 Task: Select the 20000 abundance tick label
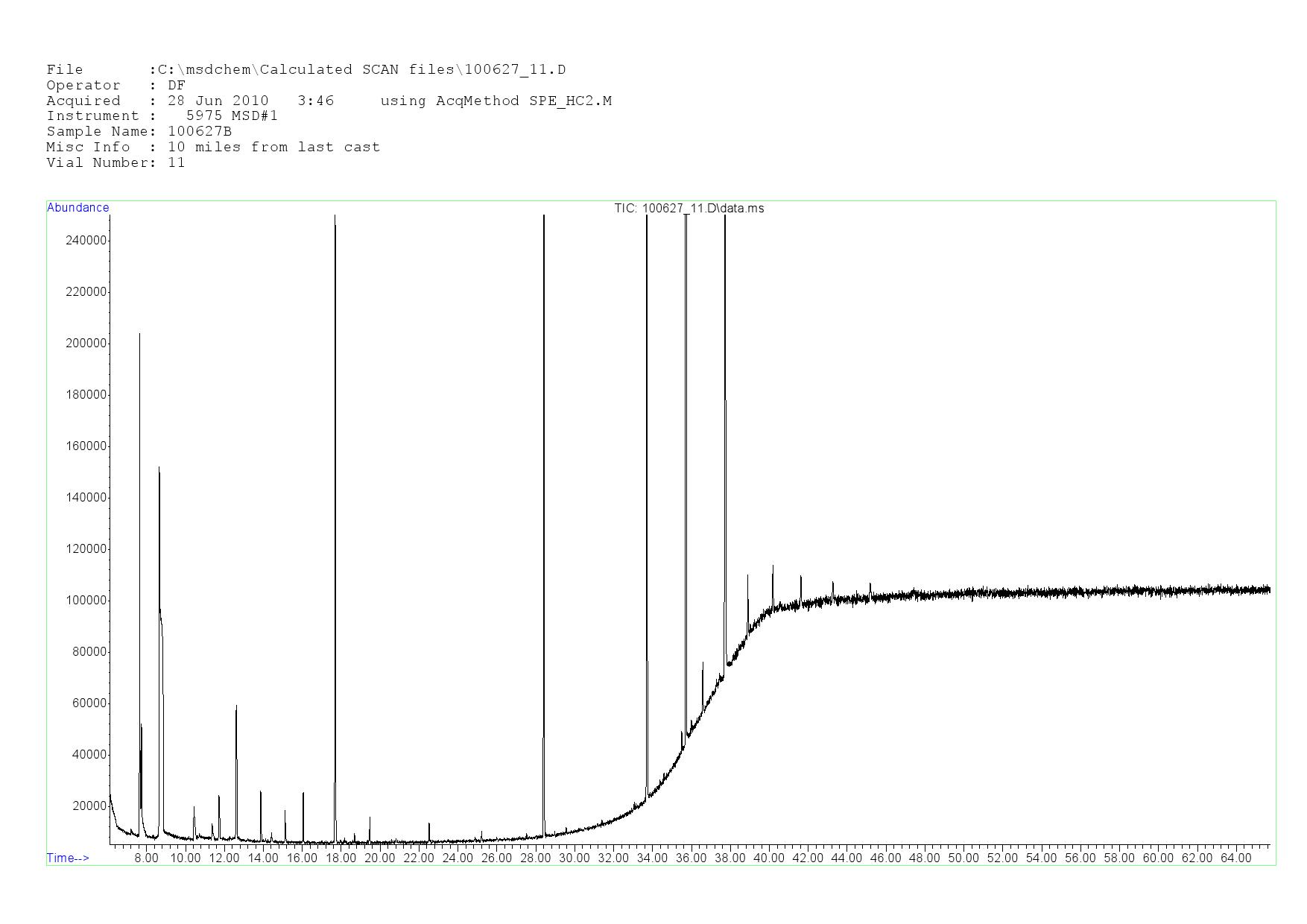pos(89,806)
